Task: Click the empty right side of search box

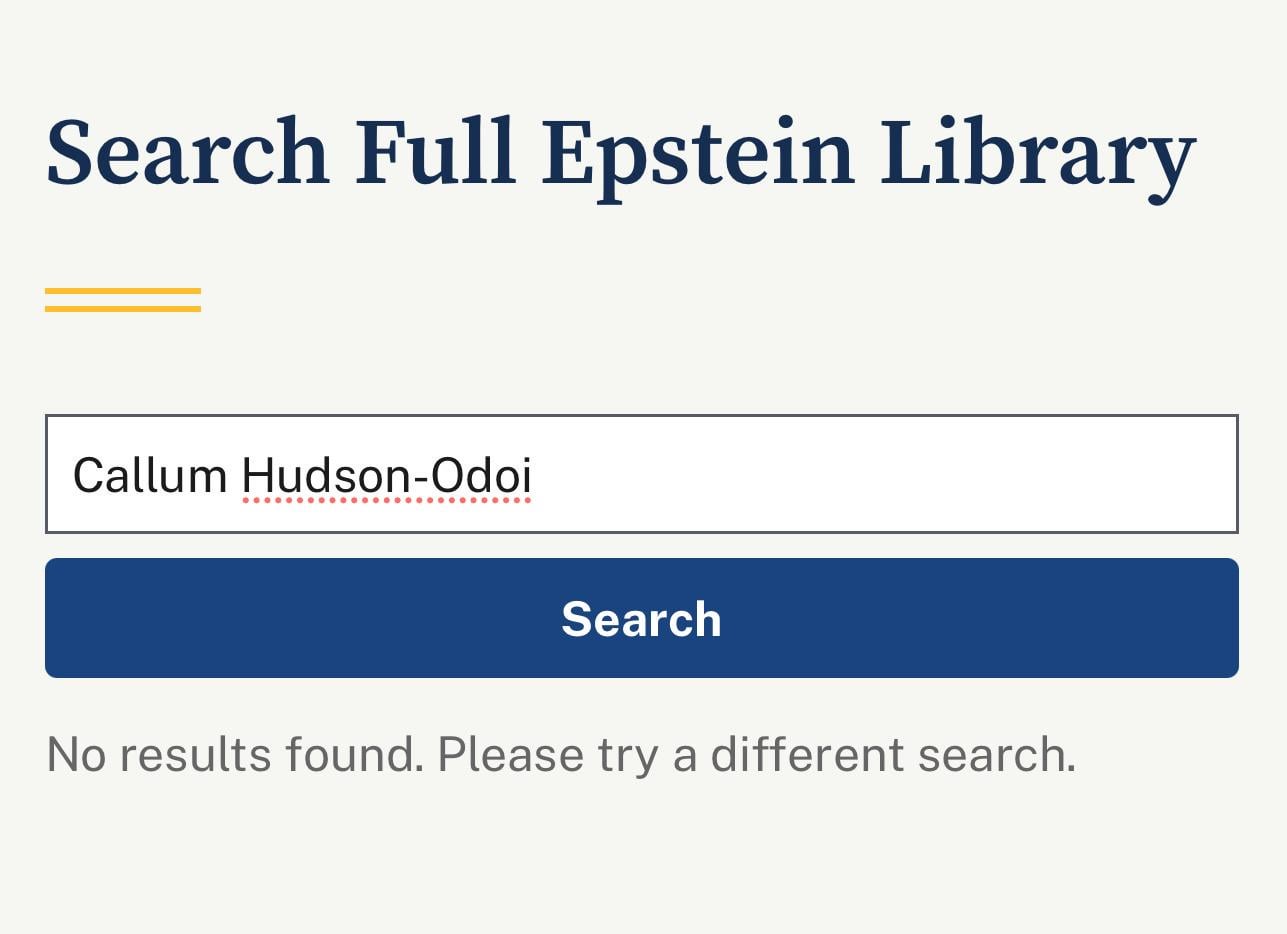Action: click(900, 474)
